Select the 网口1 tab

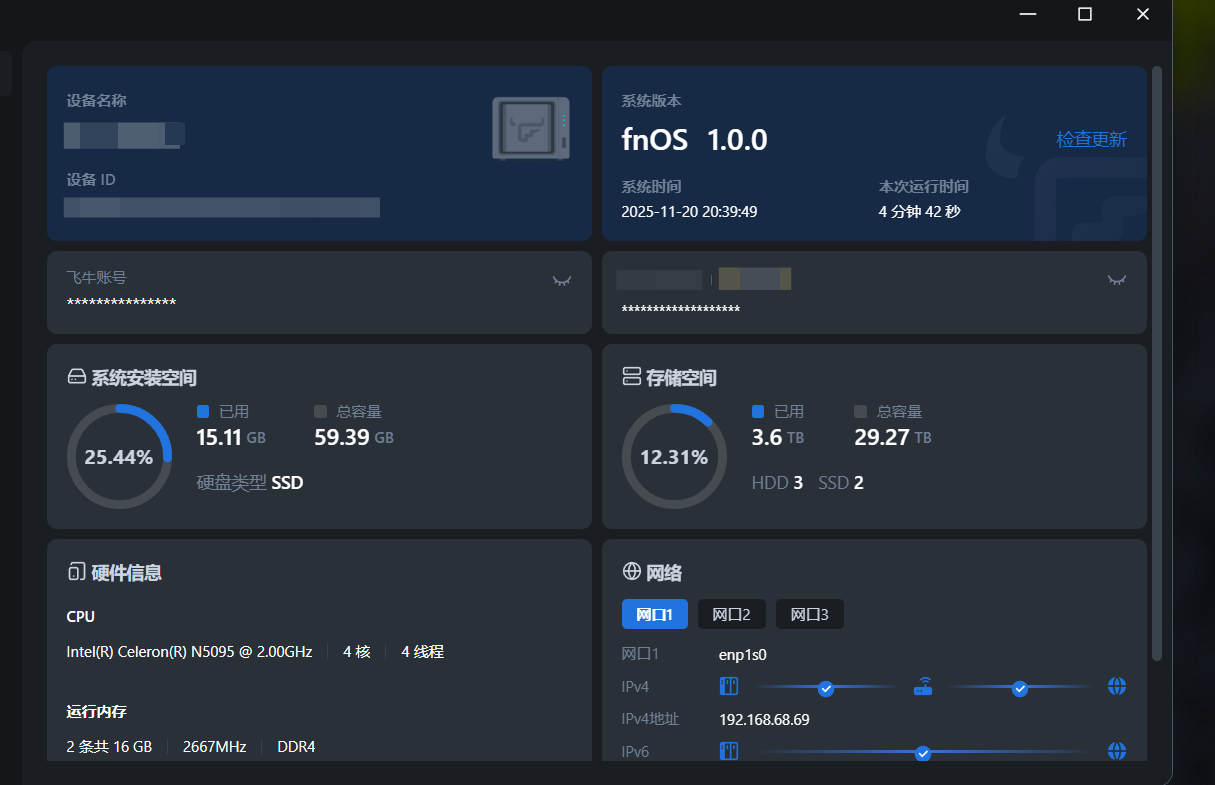[654, 614]
